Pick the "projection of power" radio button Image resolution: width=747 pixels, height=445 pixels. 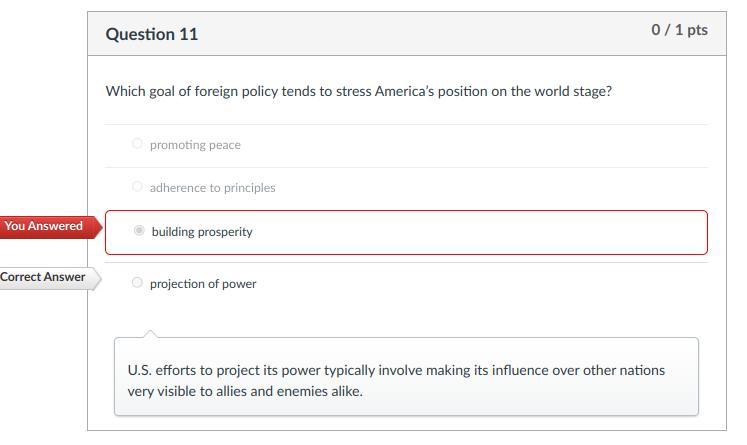point(137,283)
